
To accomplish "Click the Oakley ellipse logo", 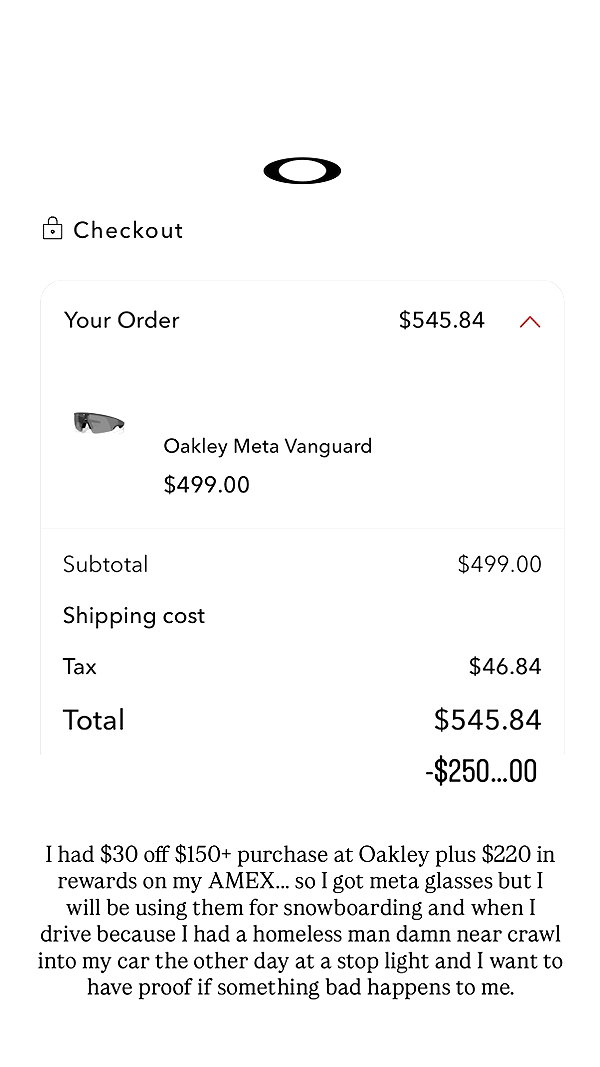I will (x=302, y=171).
